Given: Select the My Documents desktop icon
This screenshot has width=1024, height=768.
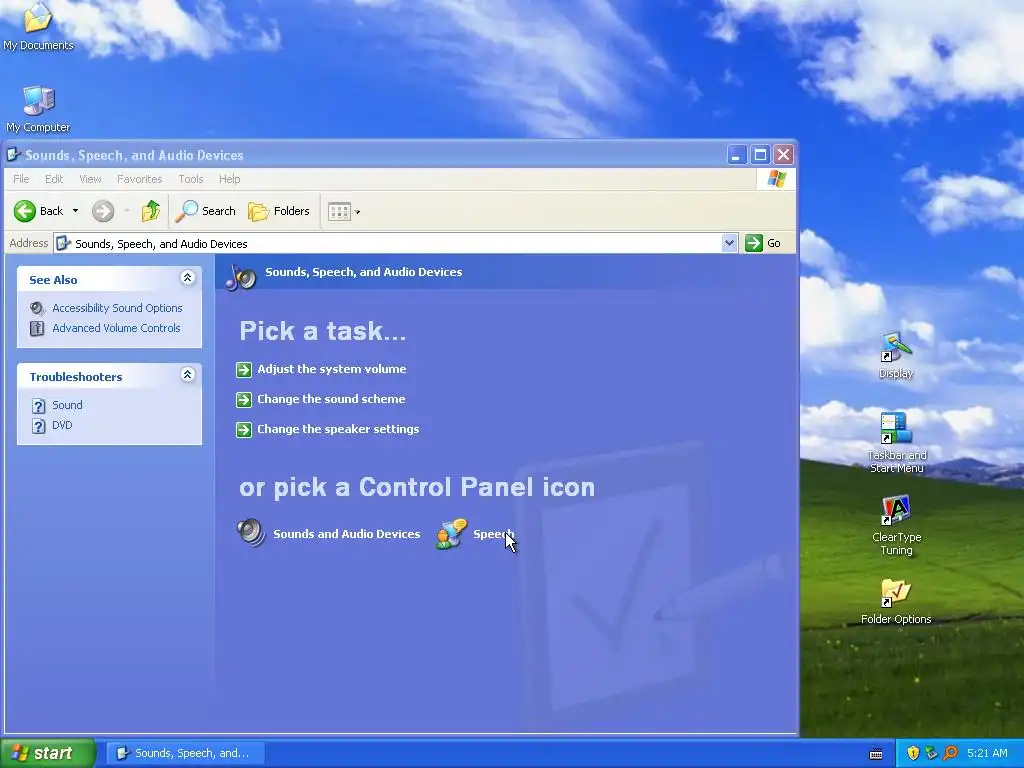Looking at the screenshot, I should point(38,26).
